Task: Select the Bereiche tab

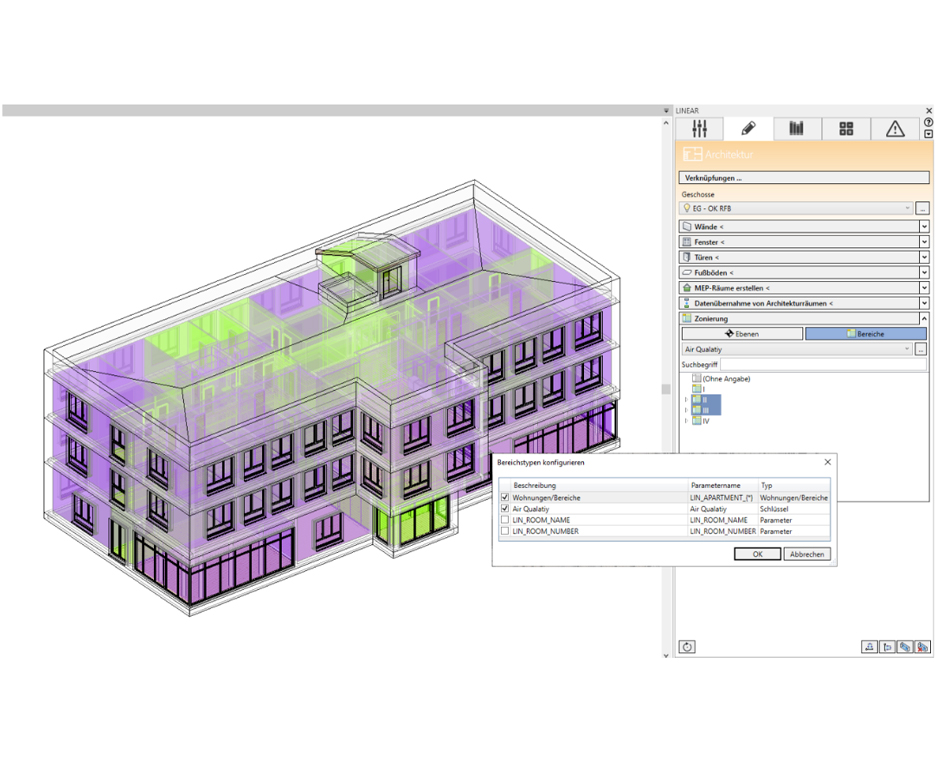Action: coord(865,334)
